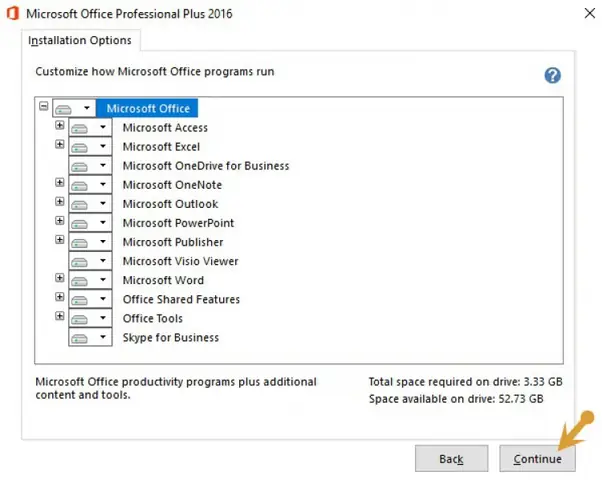Open install option dropdown for Microsoft Excel
The height and width of the screenshot is (480, 602).
pos(90,146)
